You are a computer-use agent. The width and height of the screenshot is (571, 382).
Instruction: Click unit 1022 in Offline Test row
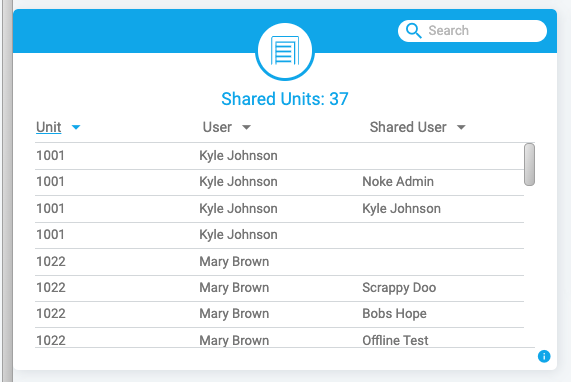coord(51,340)
